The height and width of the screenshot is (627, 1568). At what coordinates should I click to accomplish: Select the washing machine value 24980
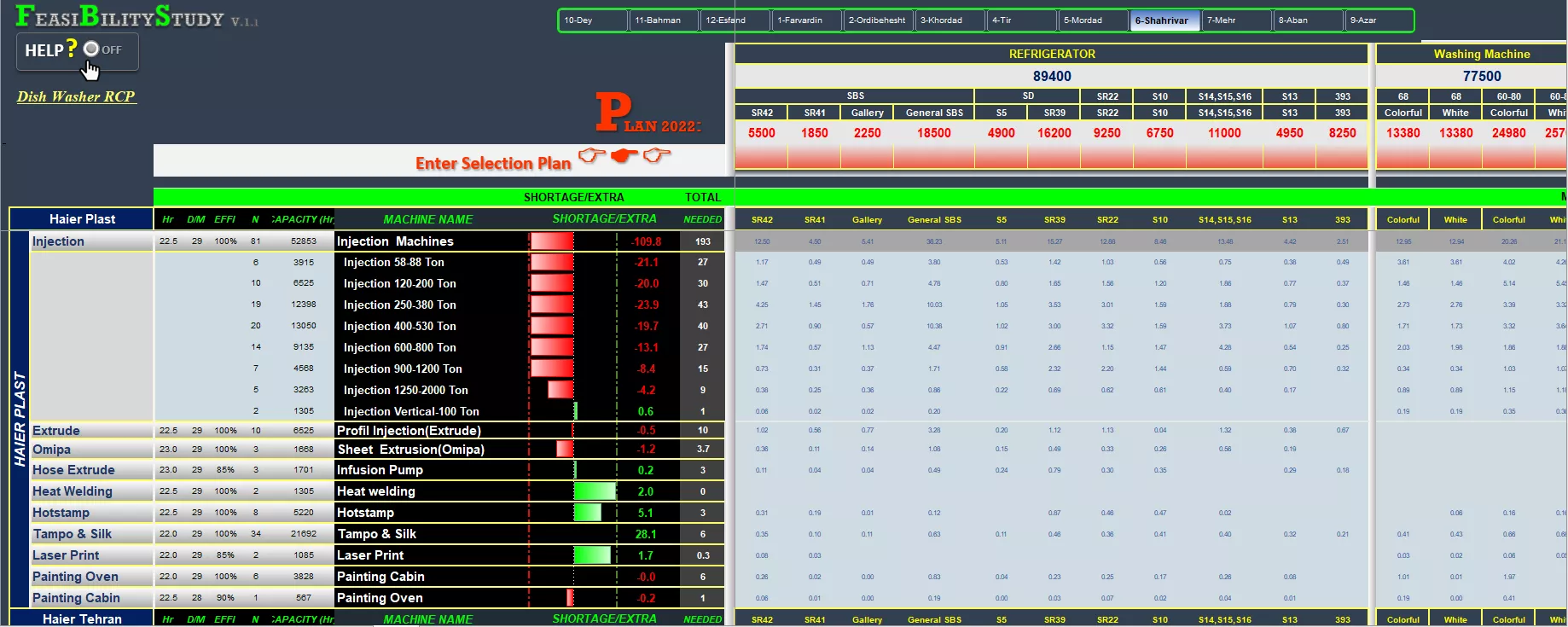point(1509,133)
